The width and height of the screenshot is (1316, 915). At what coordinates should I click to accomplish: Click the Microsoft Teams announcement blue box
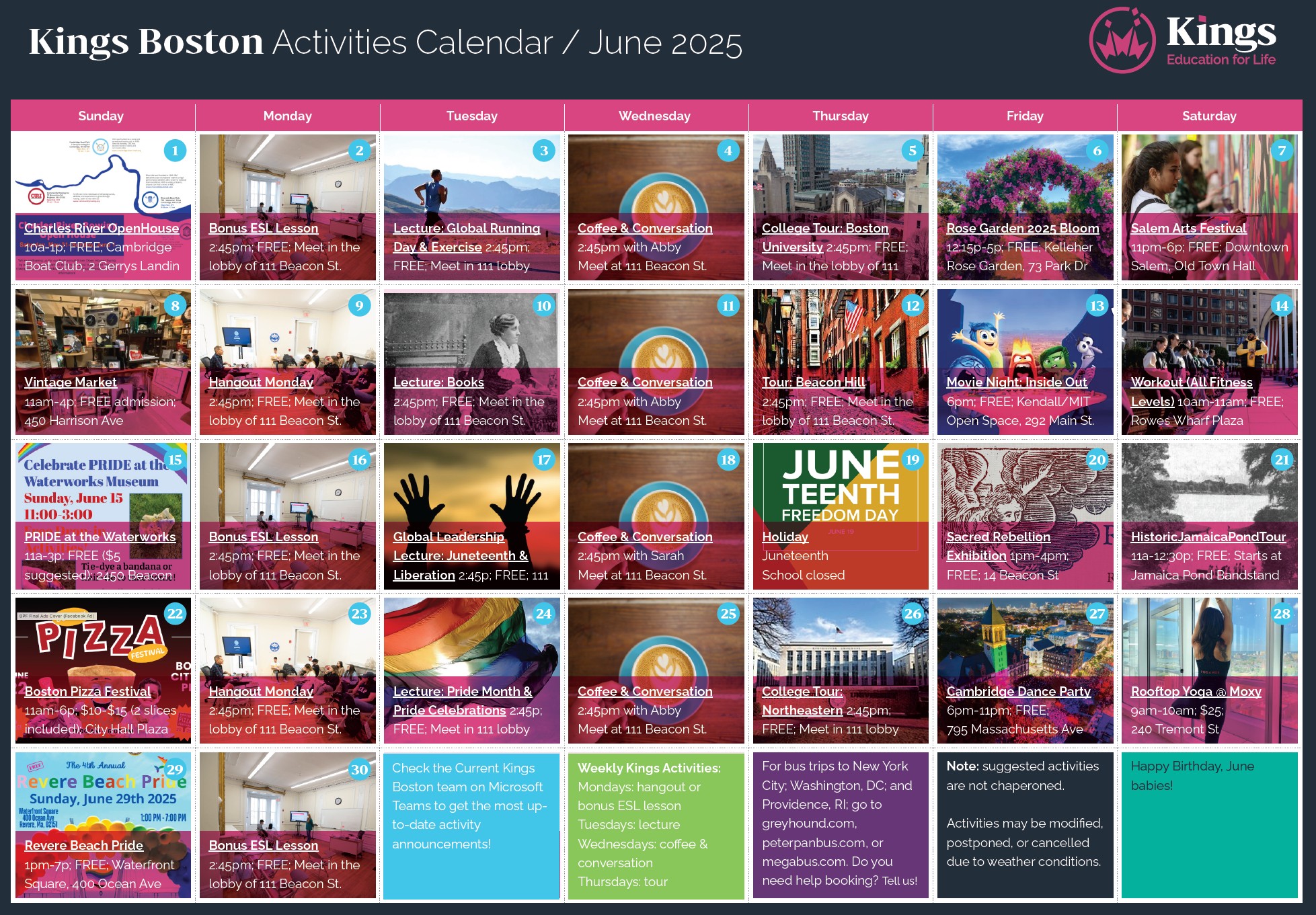472,826
